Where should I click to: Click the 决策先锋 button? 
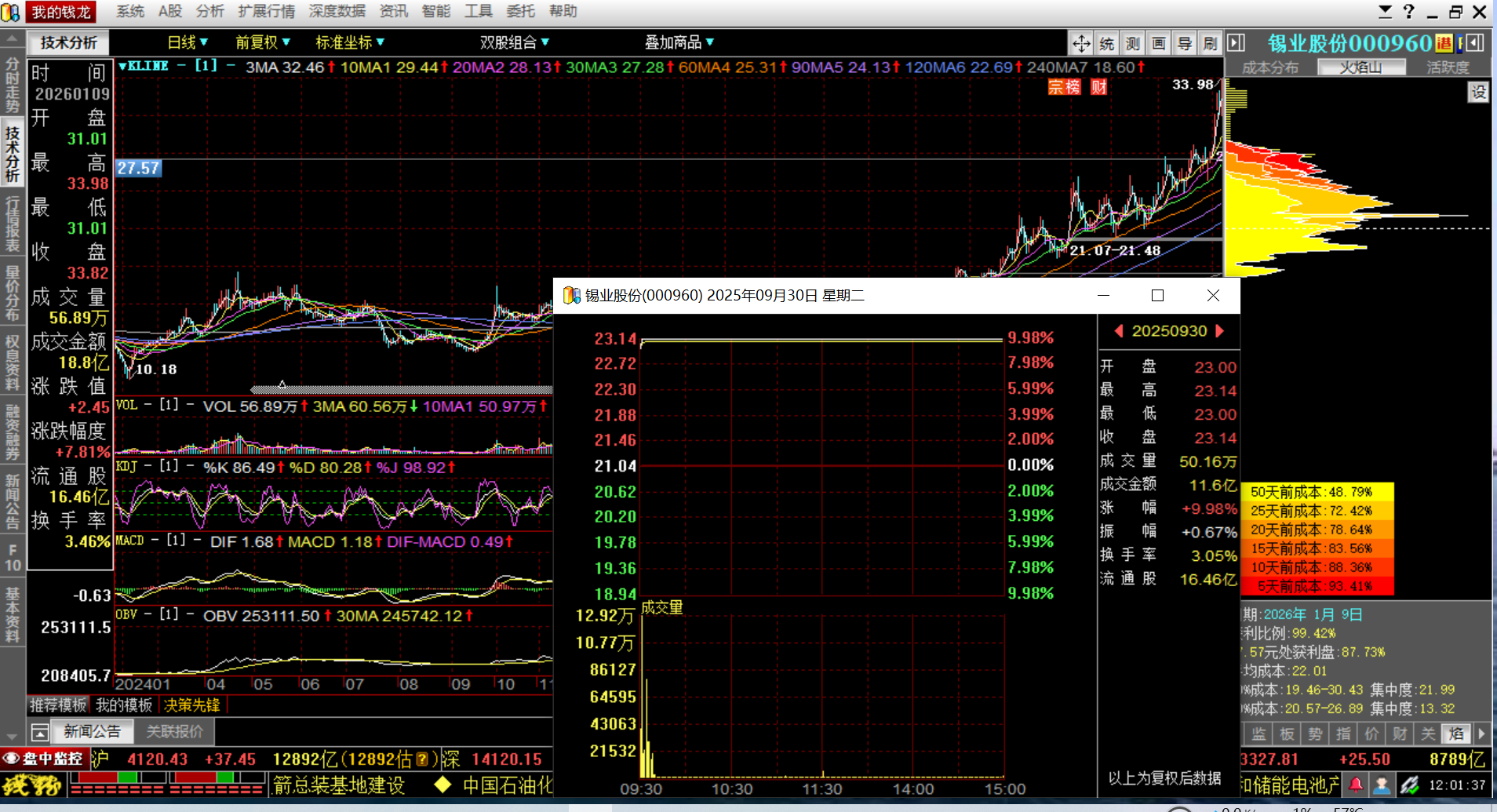192,705
